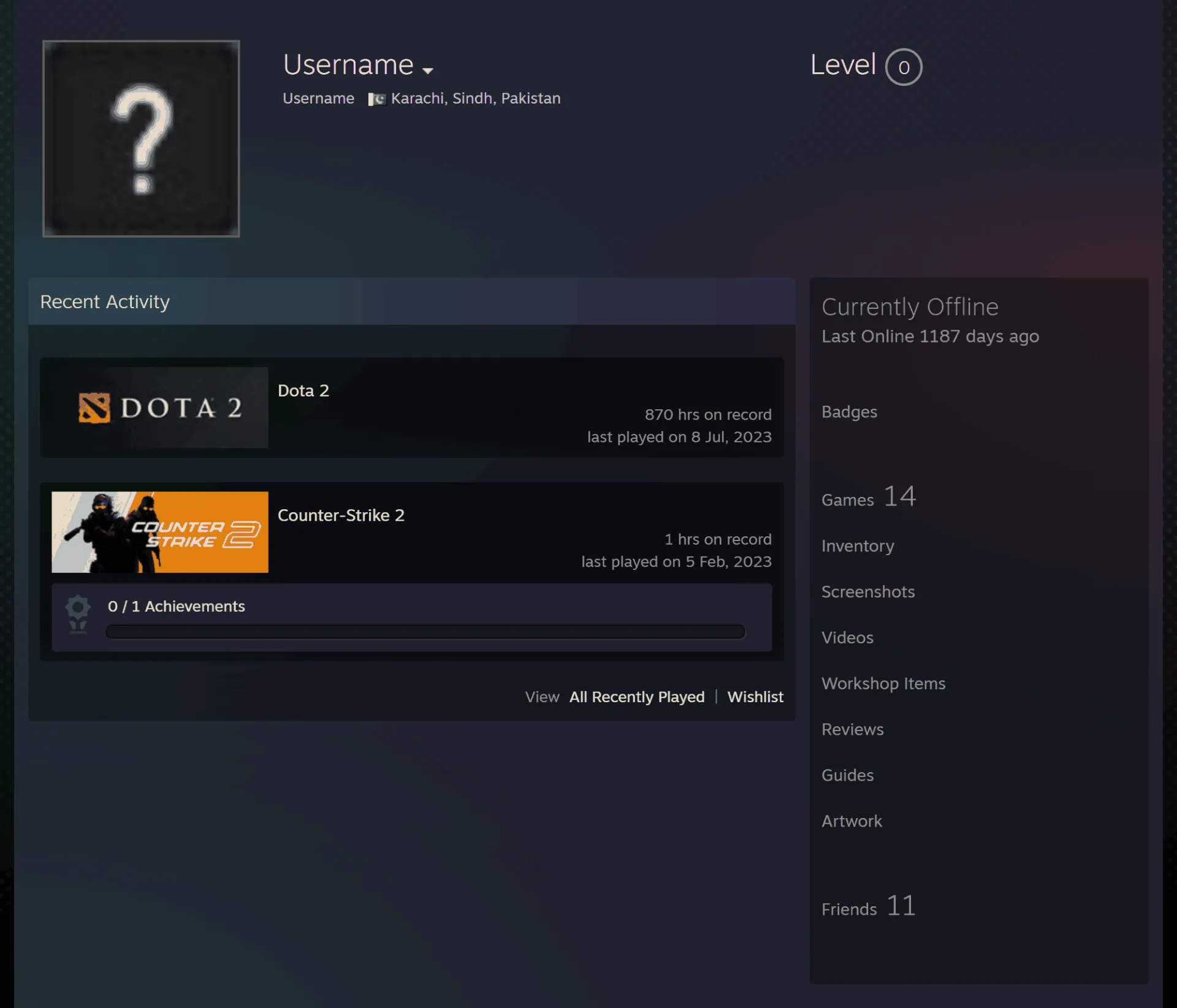Open the Inventory page
Screen dimensions: 1177x1008
[858, 546]
